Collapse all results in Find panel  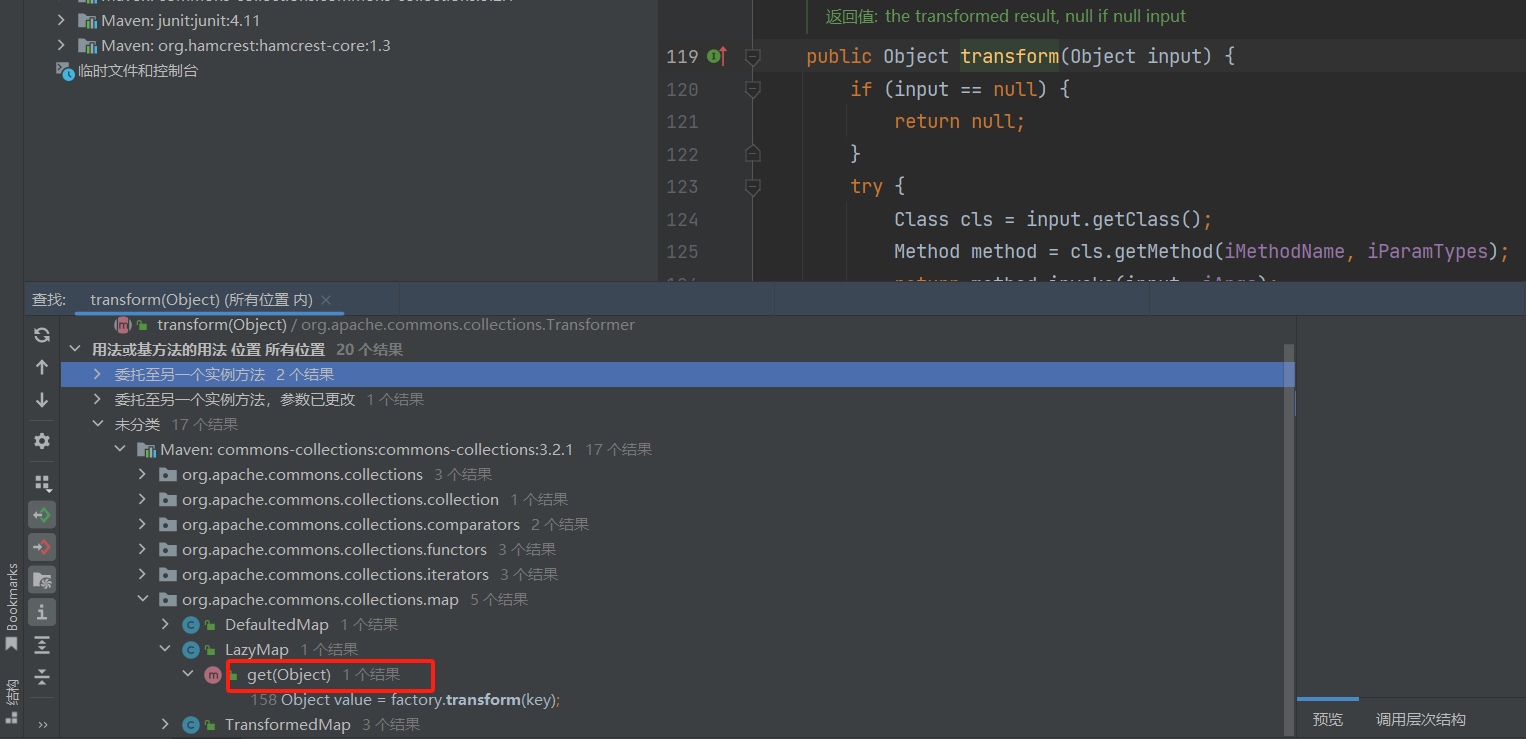pos(42,677)
